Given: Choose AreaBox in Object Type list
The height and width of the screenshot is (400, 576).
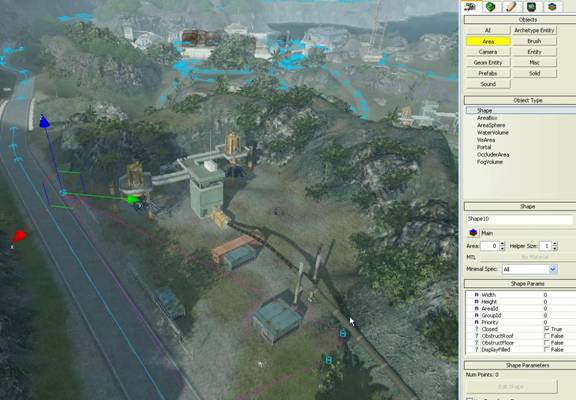Looking at the screenshot, I should (487, 118).
